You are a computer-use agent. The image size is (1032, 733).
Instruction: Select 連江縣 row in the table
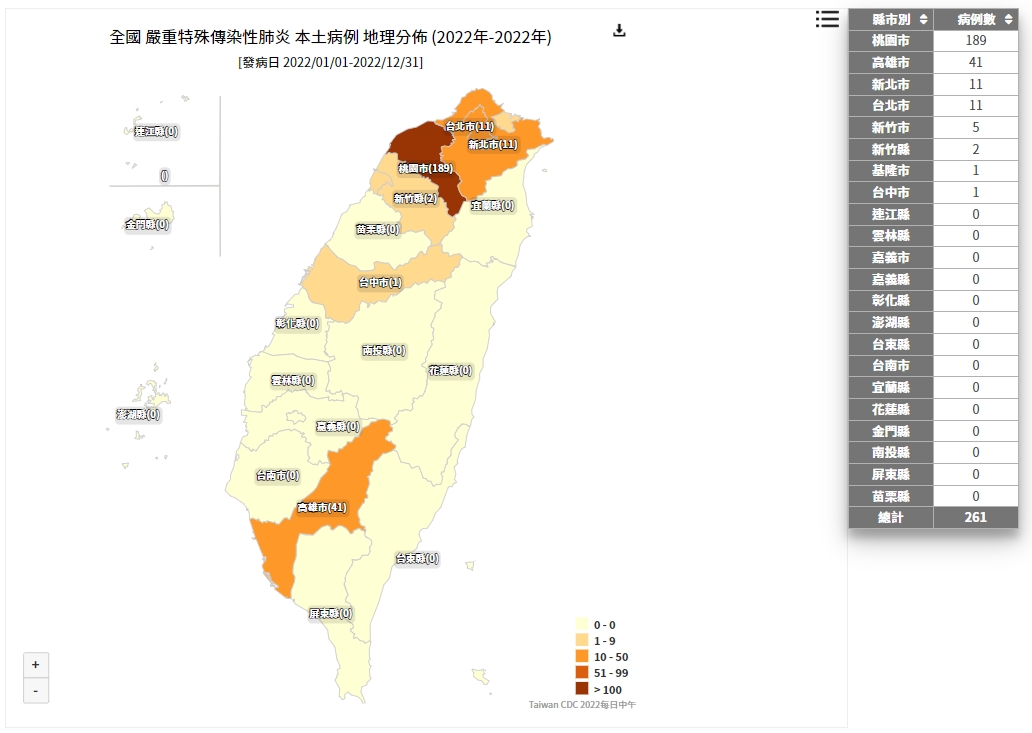coord(933,214)
